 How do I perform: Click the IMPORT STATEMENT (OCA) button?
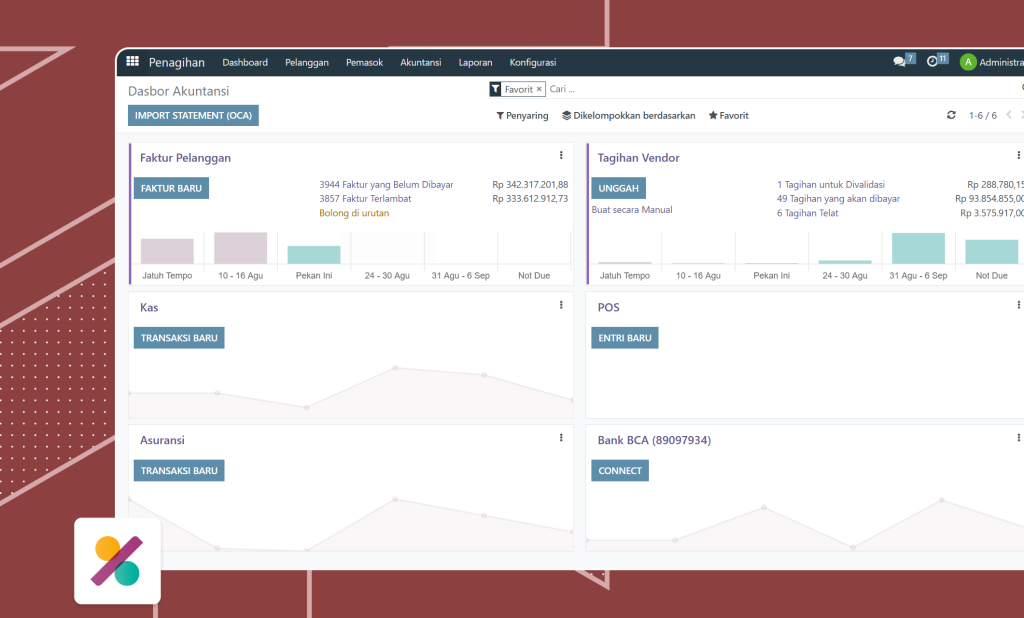(x=193, y=116)
